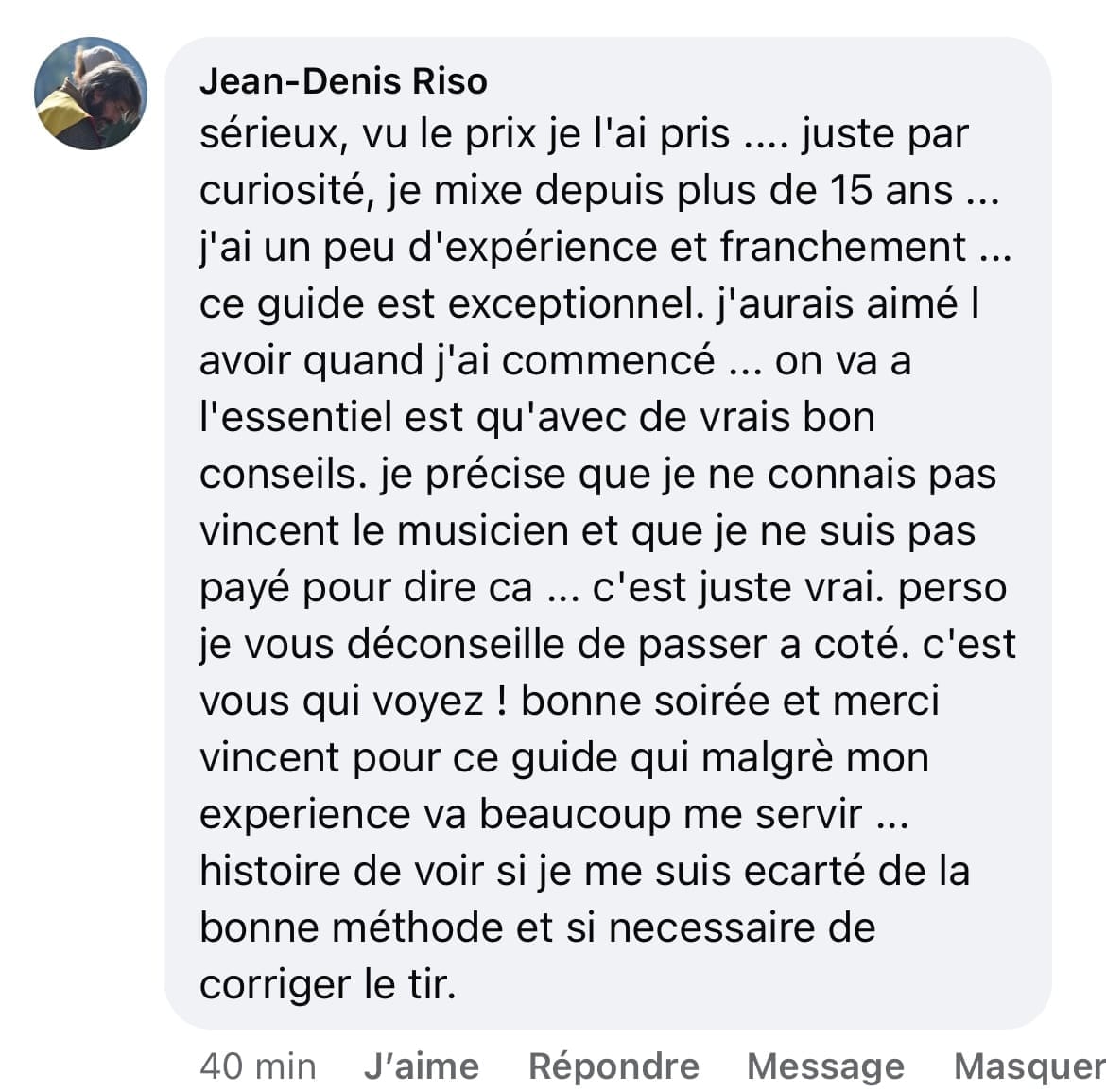
Task: Like the comment with J'aime
Action: pos(421,1066)
